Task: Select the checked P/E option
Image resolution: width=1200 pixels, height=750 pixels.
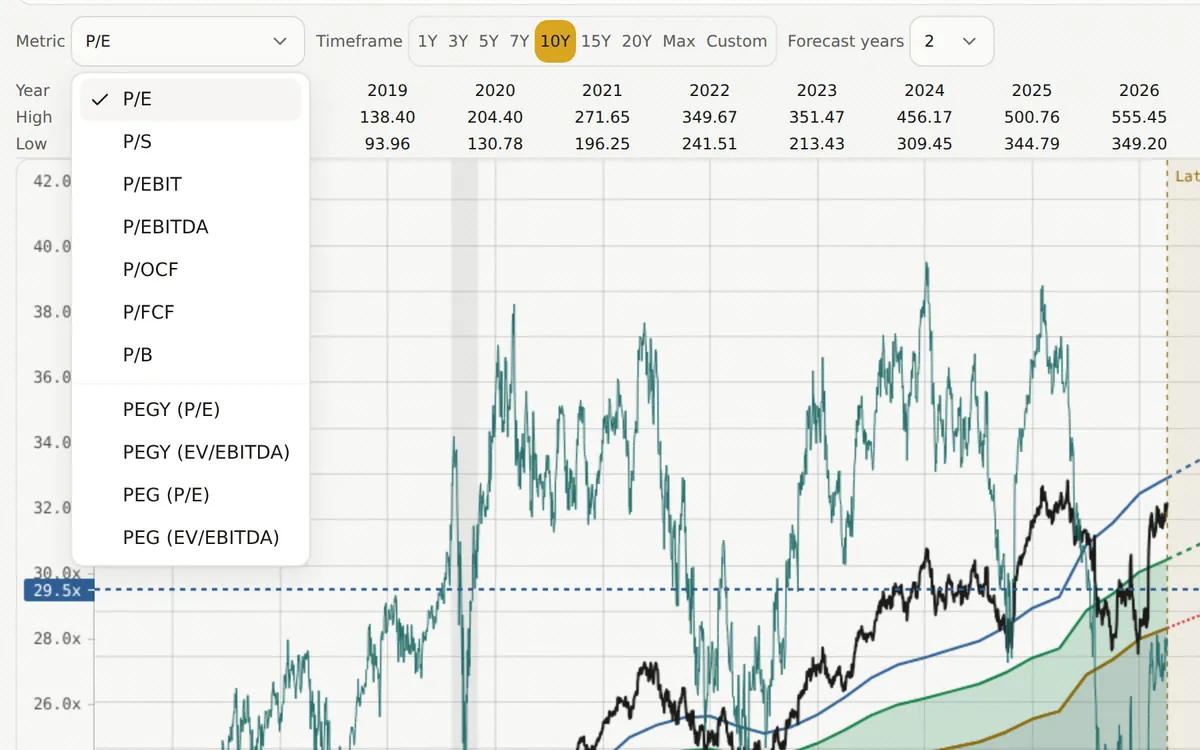Action: [190, 99]
